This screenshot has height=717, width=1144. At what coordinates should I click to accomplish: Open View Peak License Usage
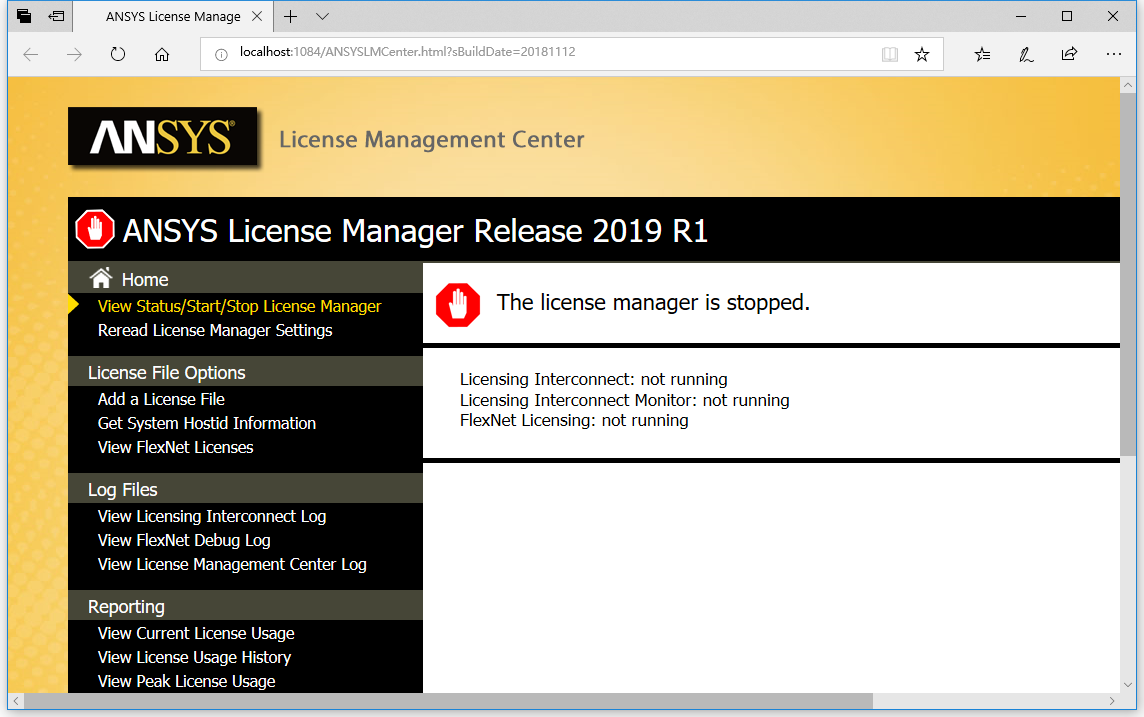[x=186, y=681]
